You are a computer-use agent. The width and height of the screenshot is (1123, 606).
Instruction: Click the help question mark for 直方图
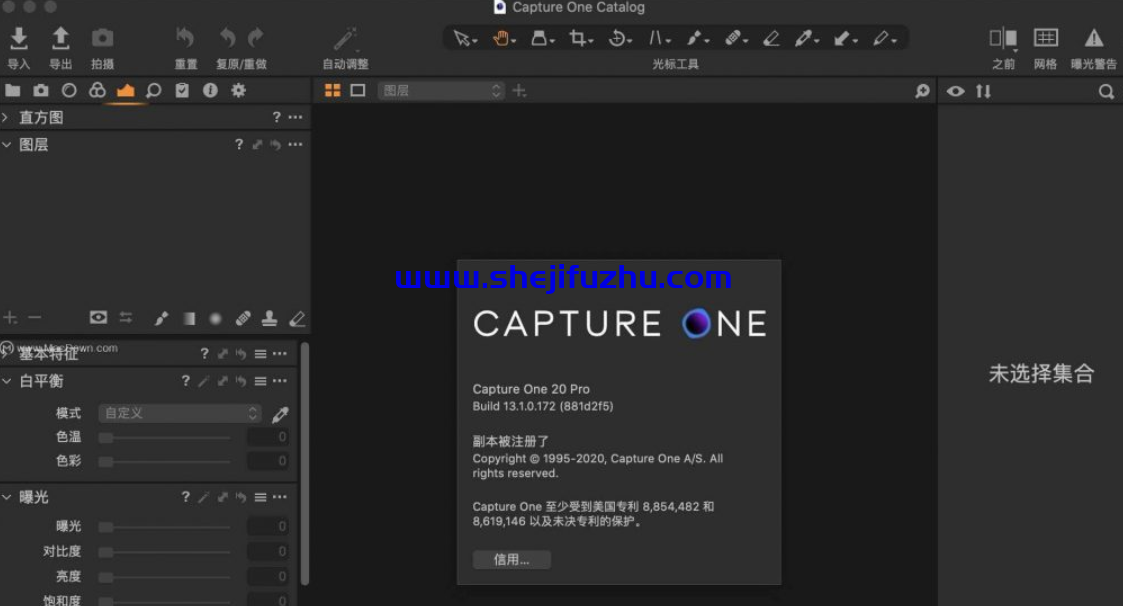point(276,117)
